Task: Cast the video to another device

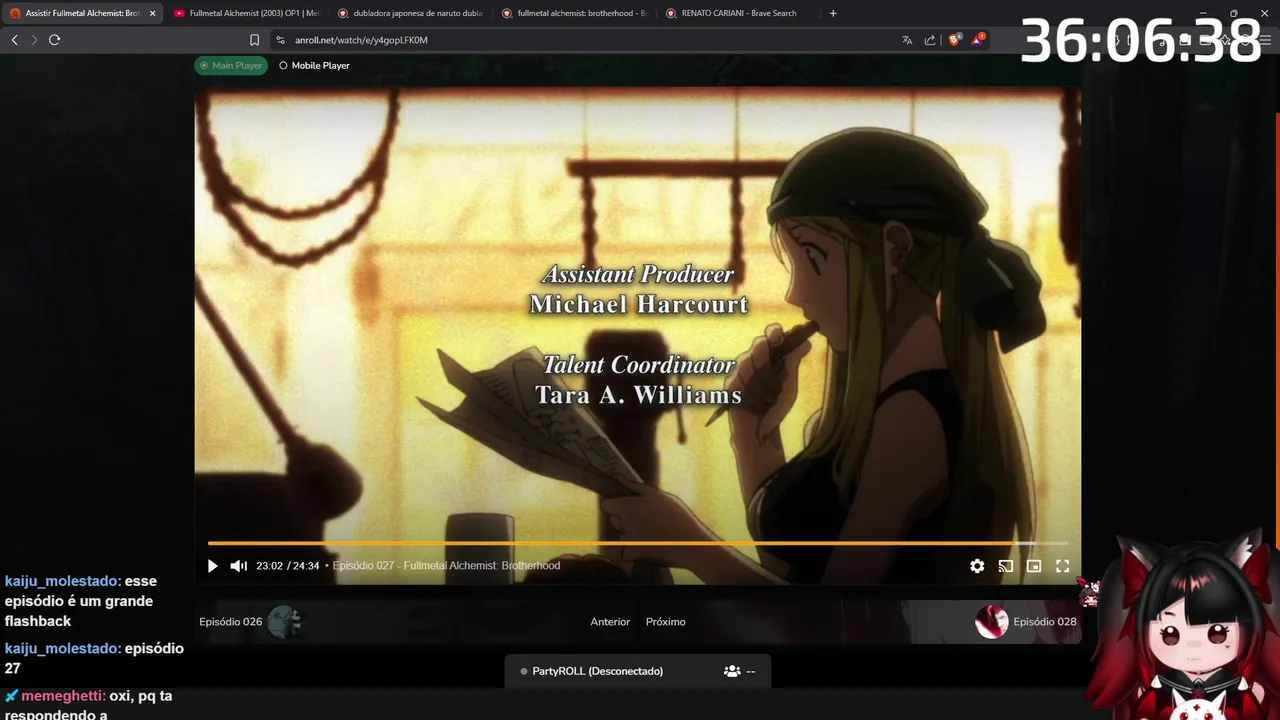Action: (x=1006, y=566)
